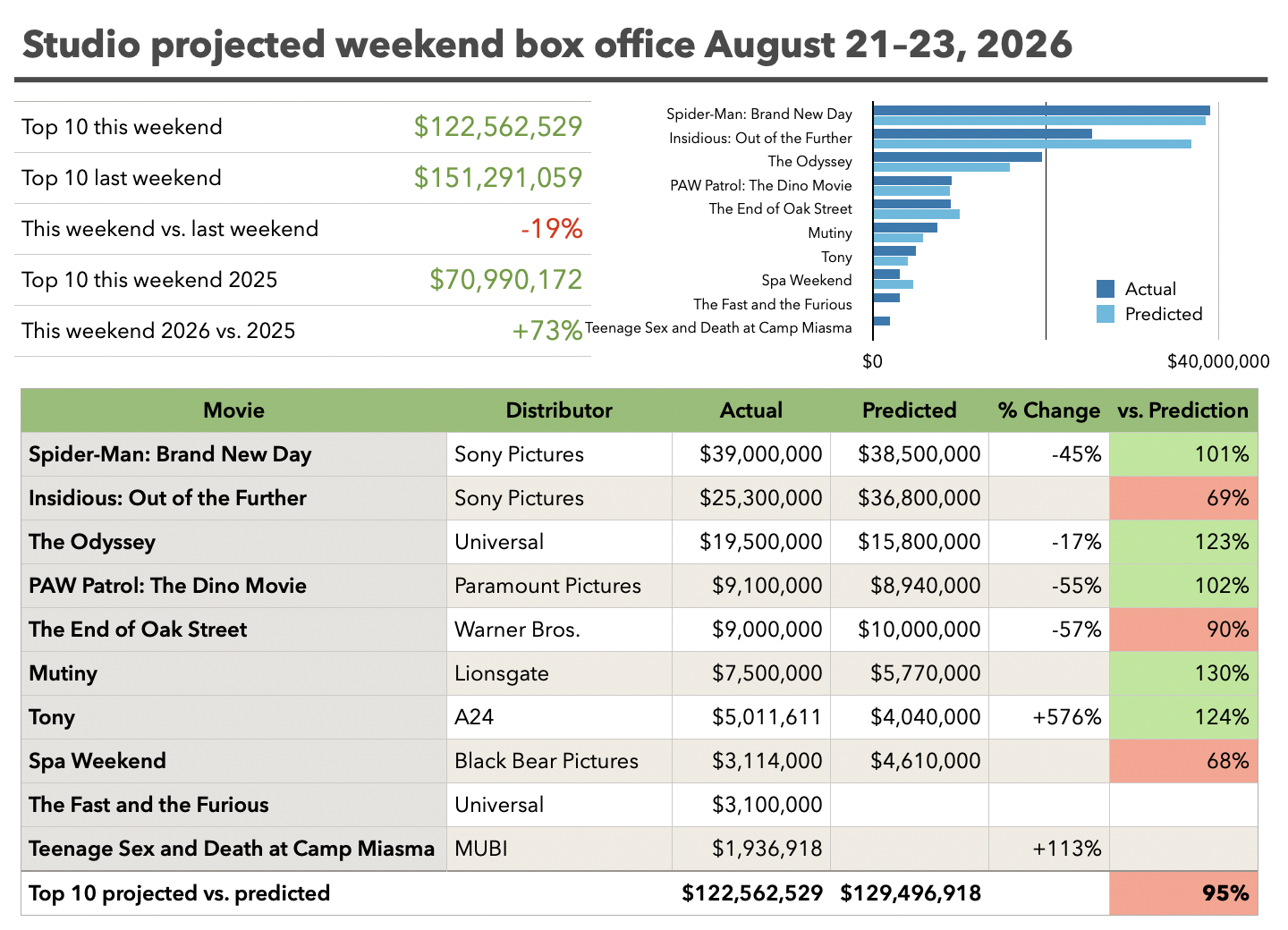The image size is (1288, 930).
Task: Select the $5,011,611 actual value
Action: coord(751,717)
